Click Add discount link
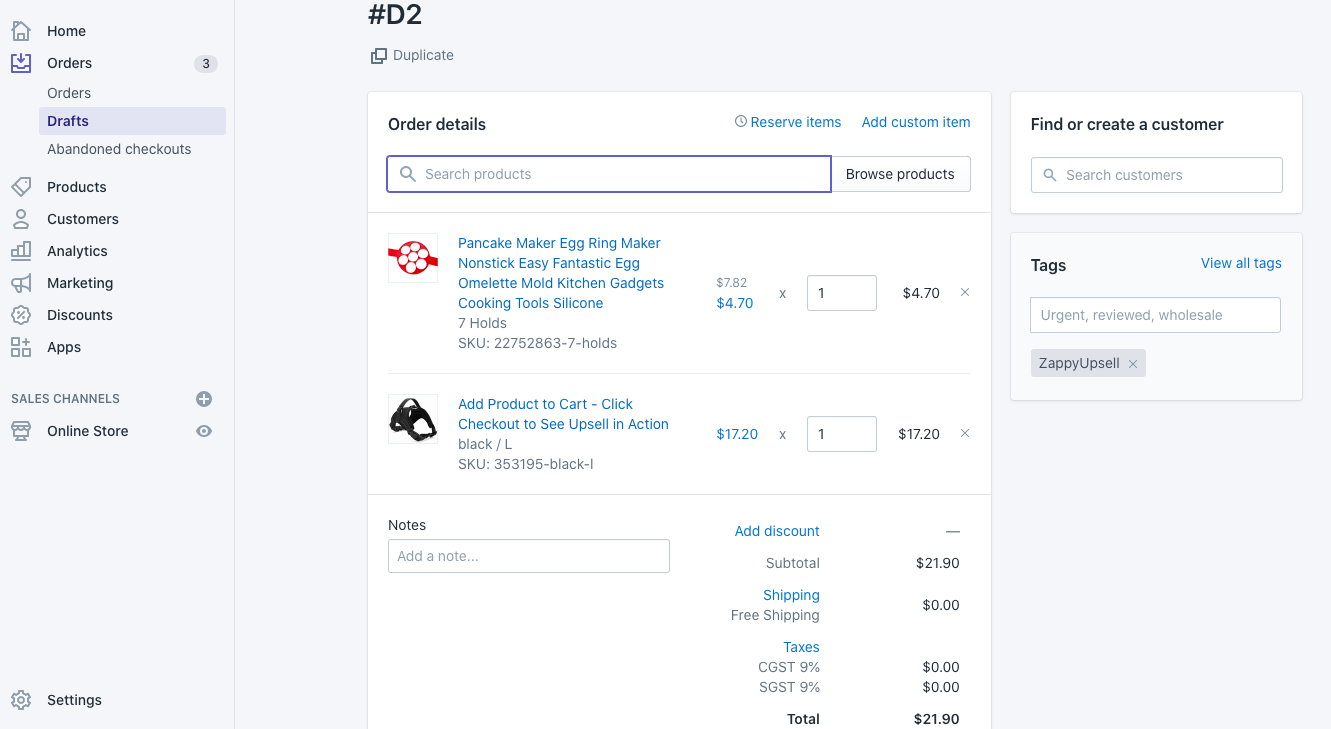This screenshot has width=1331, height=729. tap(777, 531)
